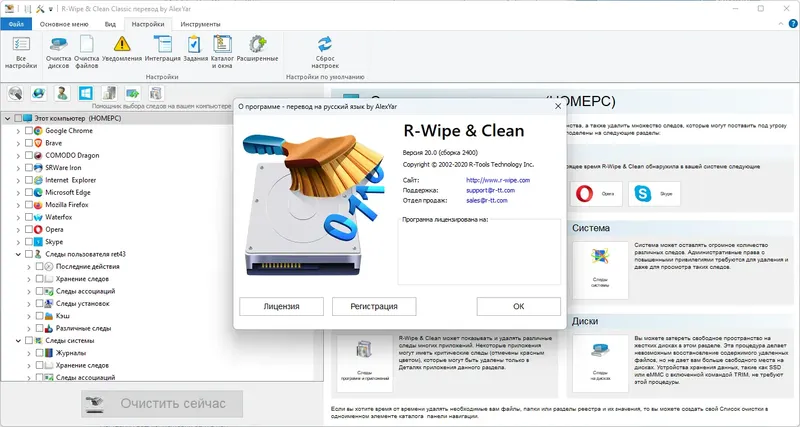
Task: Click OK in the About dialog
Action: (x=519, y=307)
